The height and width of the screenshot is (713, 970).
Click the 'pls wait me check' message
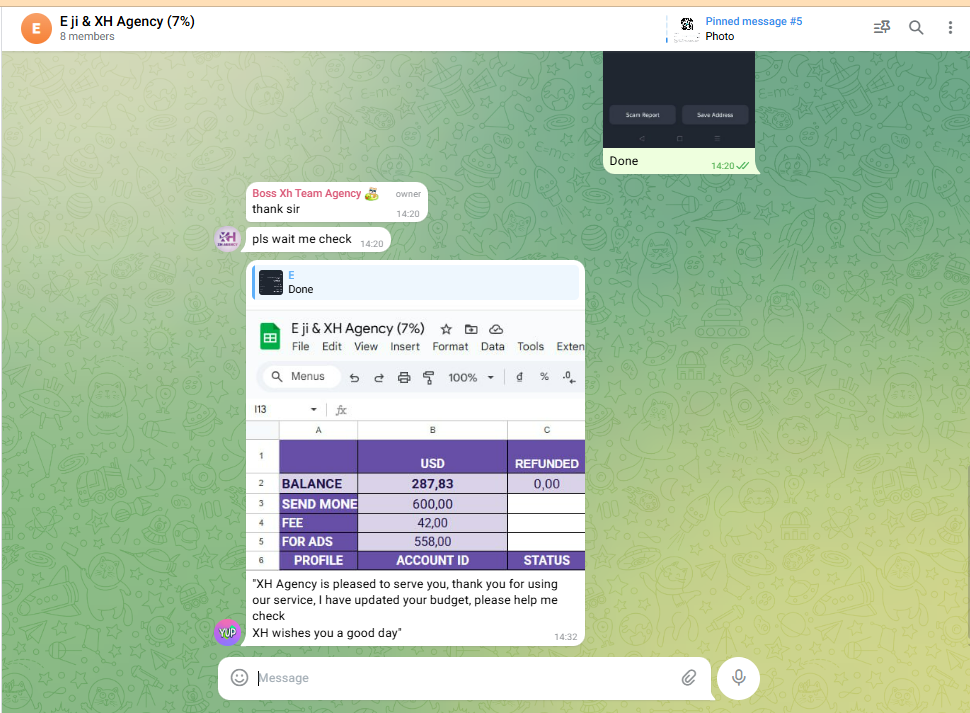pyautogui.click(x=302, y=239)
